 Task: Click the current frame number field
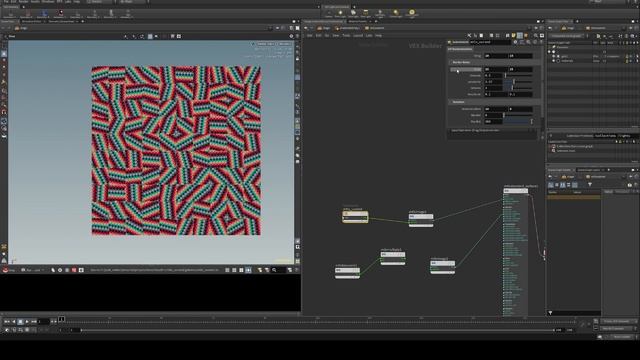coord(44,322)
